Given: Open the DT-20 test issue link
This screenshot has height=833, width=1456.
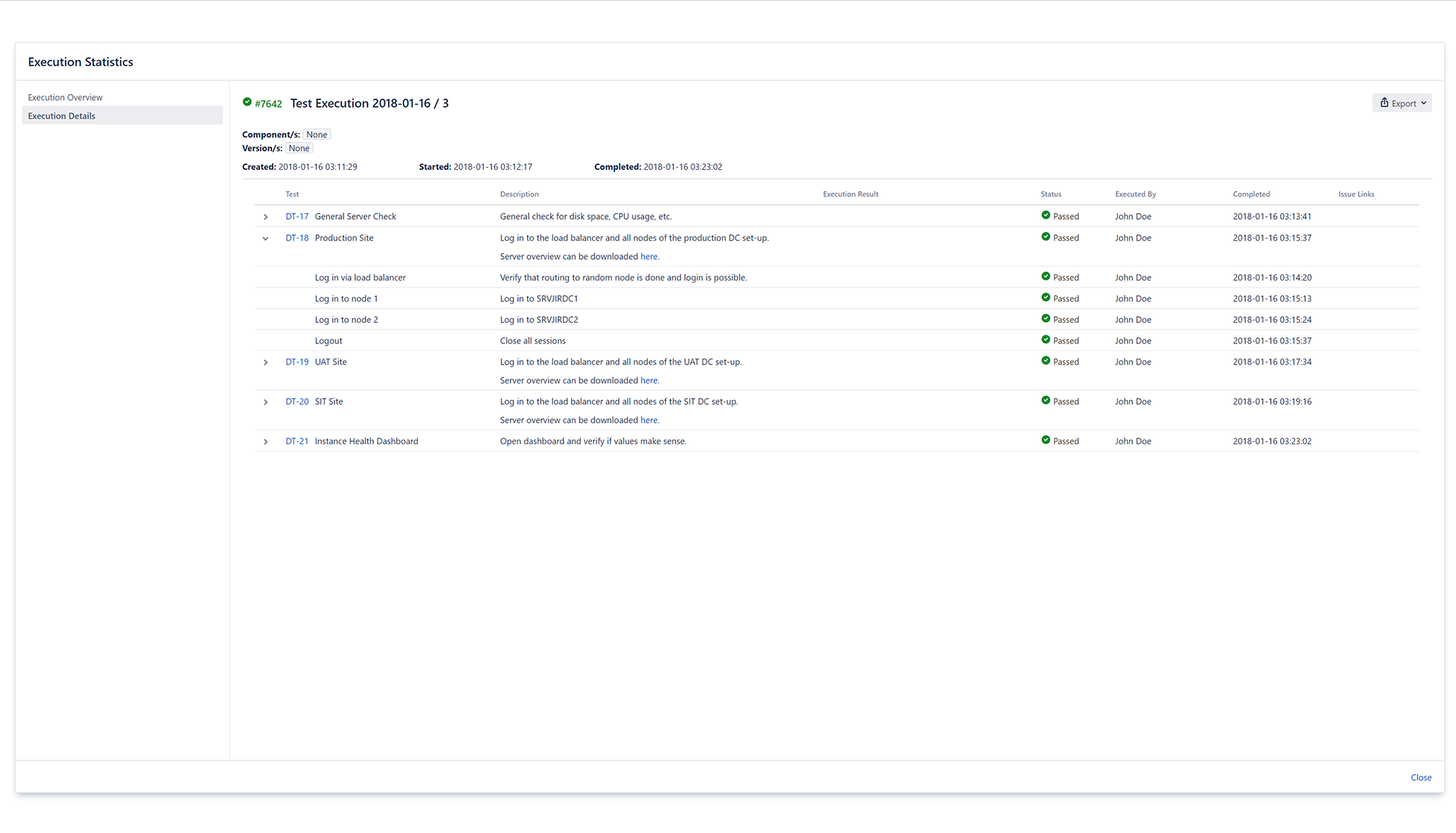Looking at the screenshot, I should (297, 401).
